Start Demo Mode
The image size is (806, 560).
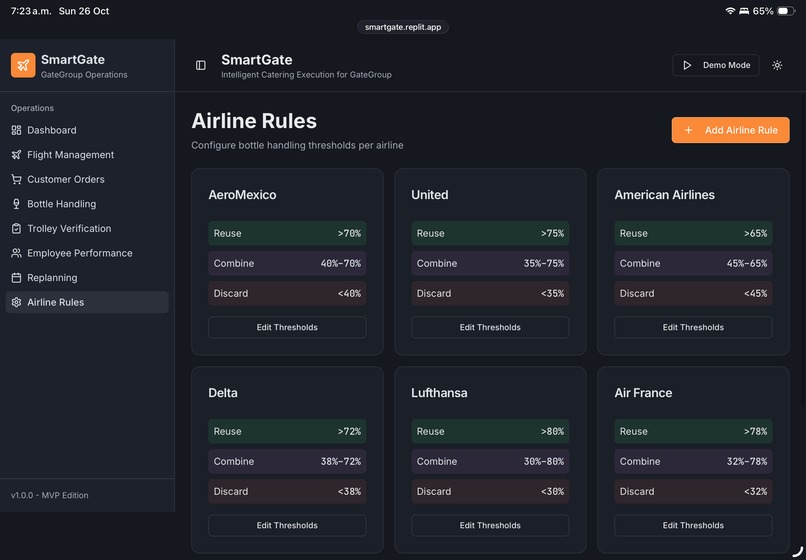[716, 65]
